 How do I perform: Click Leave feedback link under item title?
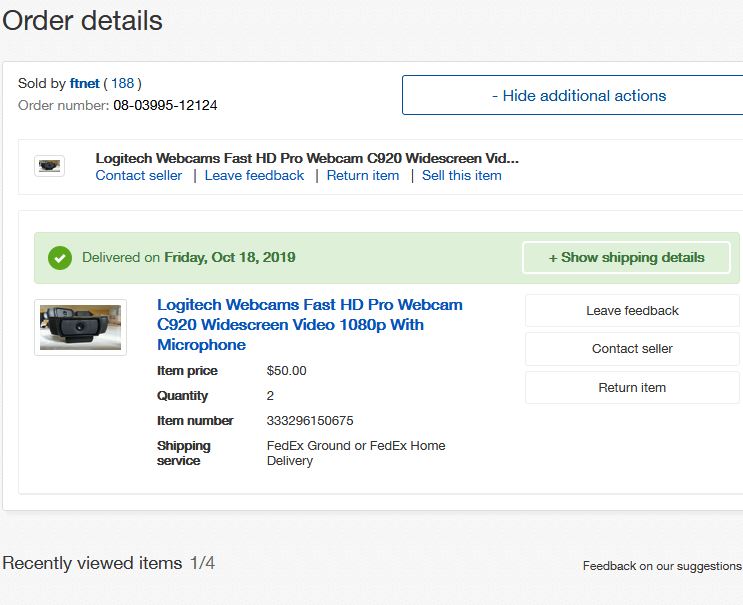click(254, 176)
